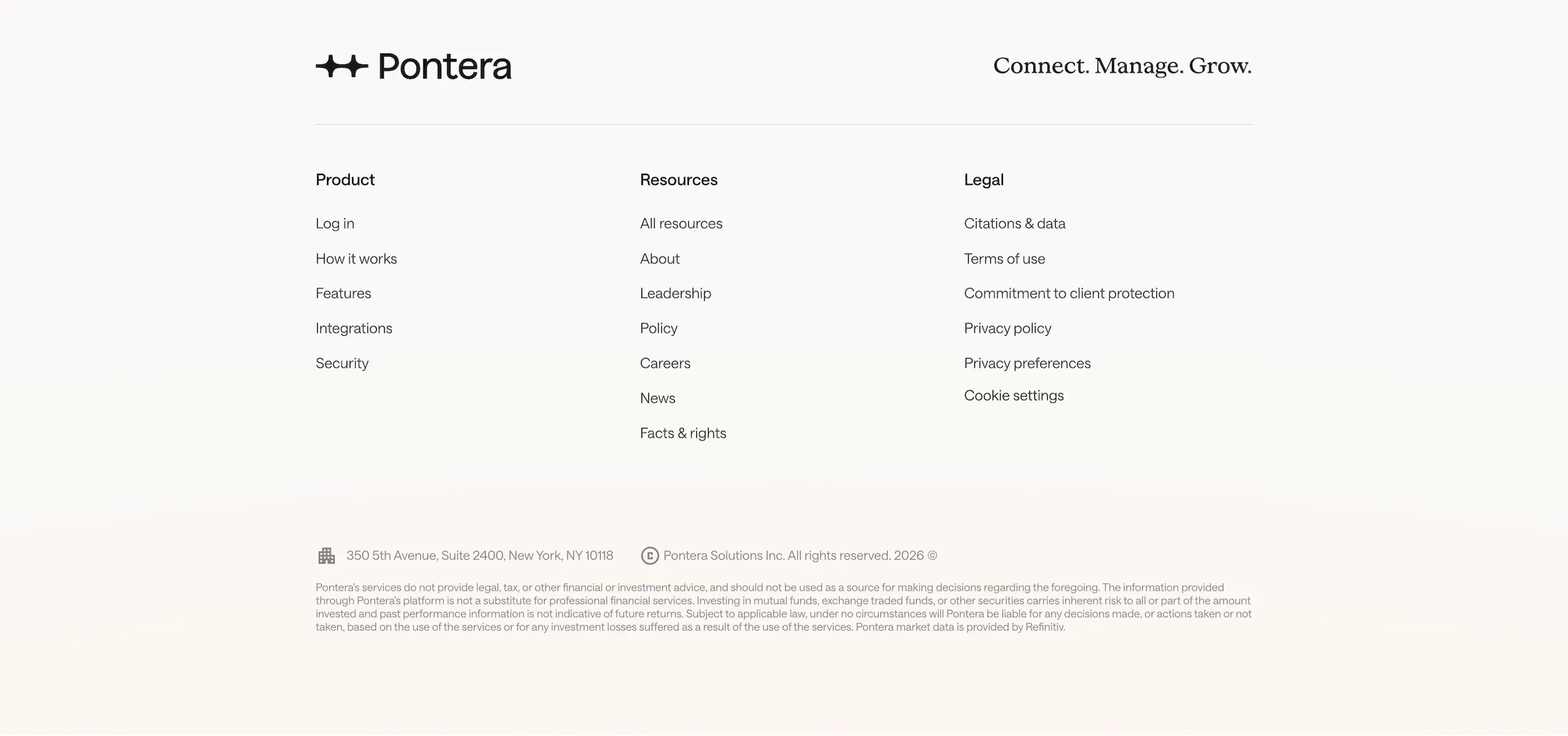Screen dimensions: 1568x736
Task: Open Cookie settings
Action: point(1013,395)
